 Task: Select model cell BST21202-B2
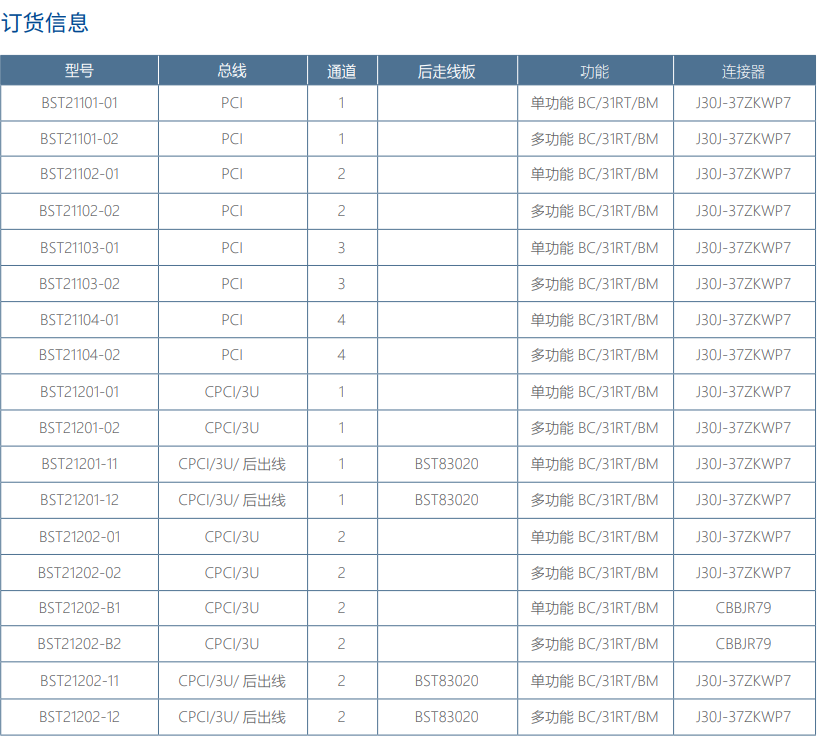click(79, 644)
